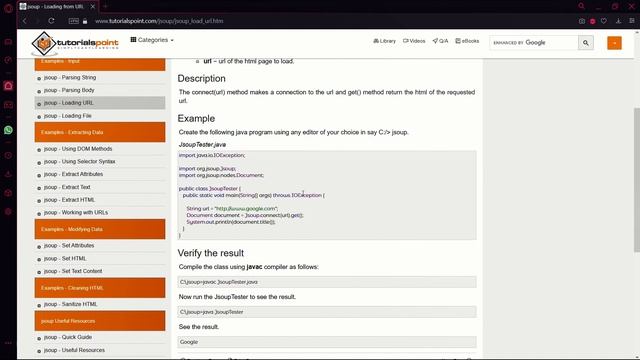Click the address bar URL
The height and width of the screenshot is (360, 640).
coord(159,21)
